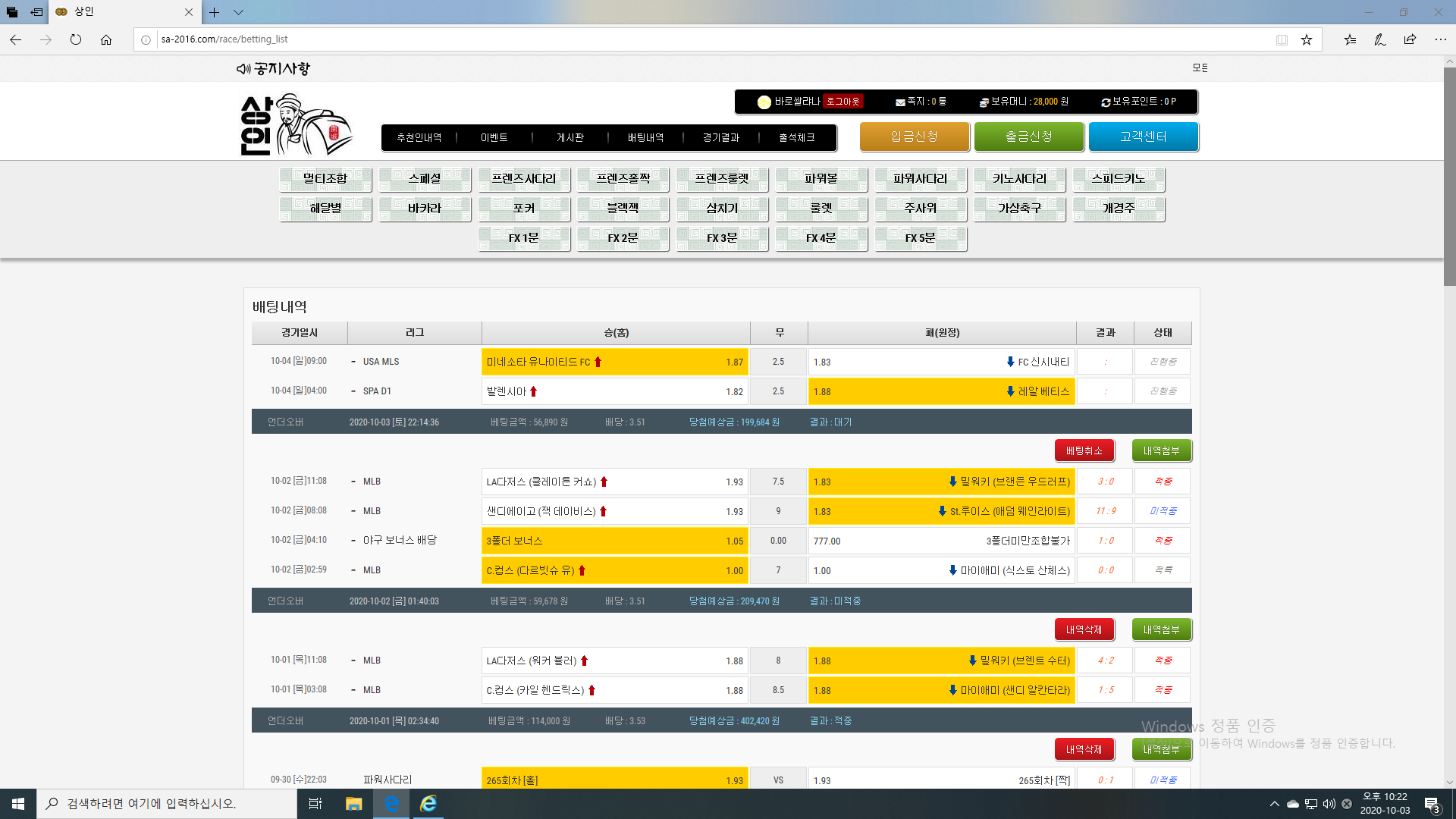Select the 파워볼 game tab
The image size is (1456, 819).
point(821,179)
